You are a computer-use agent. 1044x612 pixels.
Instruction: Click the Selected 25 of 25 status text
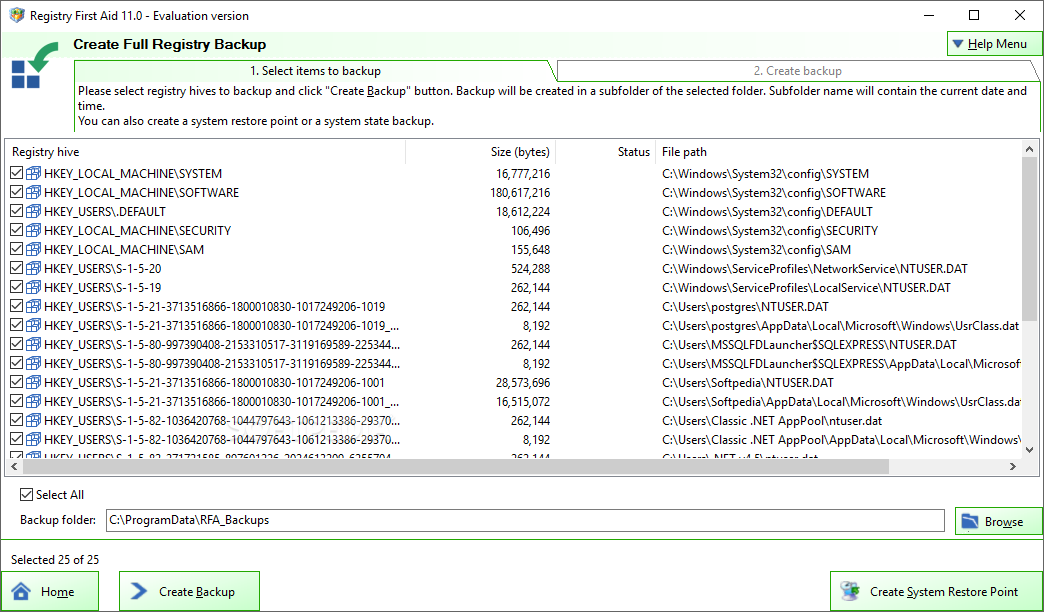[x=55, y=559]
